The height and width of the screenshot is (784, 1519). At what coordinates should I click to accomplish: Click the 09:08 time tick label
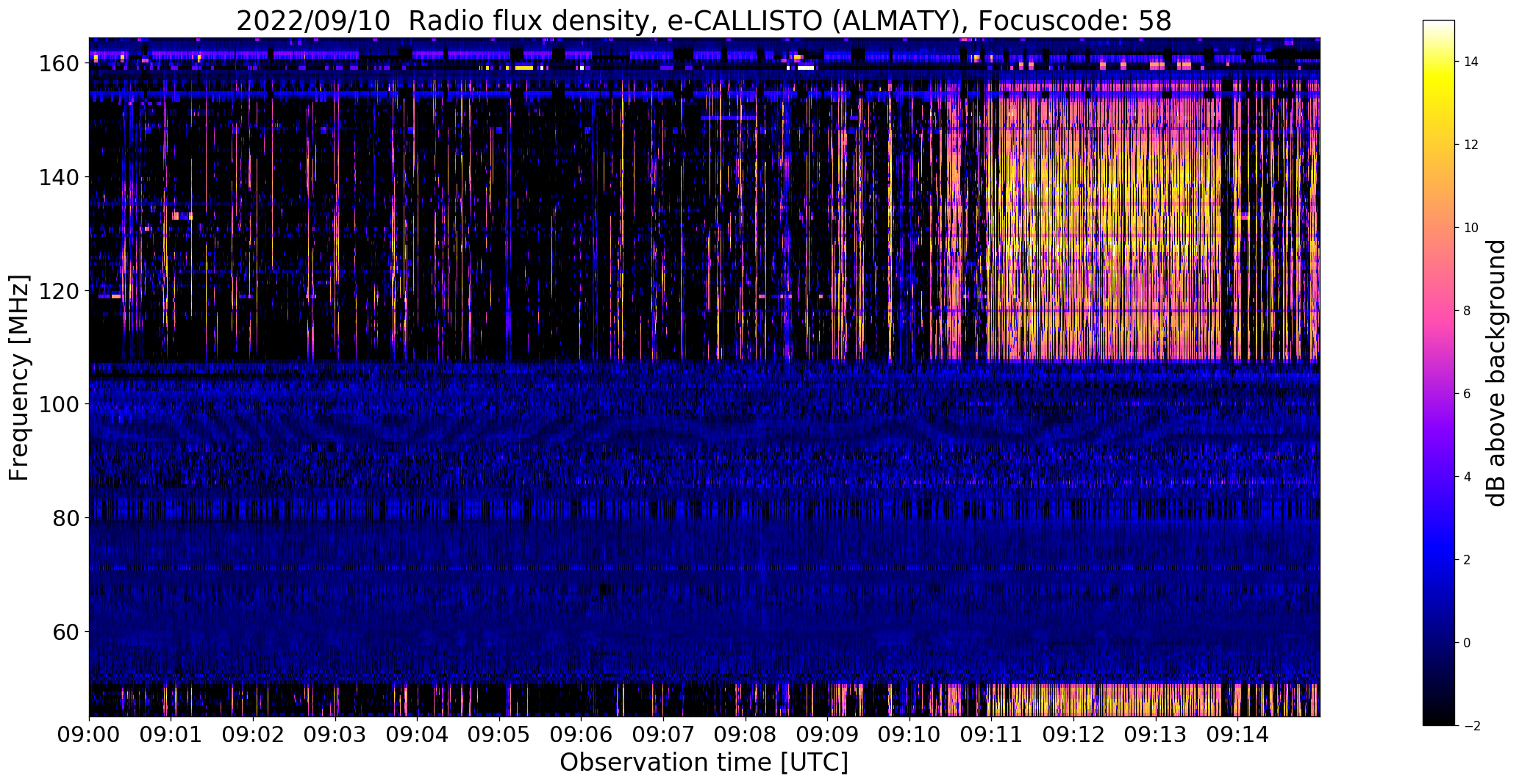(746, 734)
